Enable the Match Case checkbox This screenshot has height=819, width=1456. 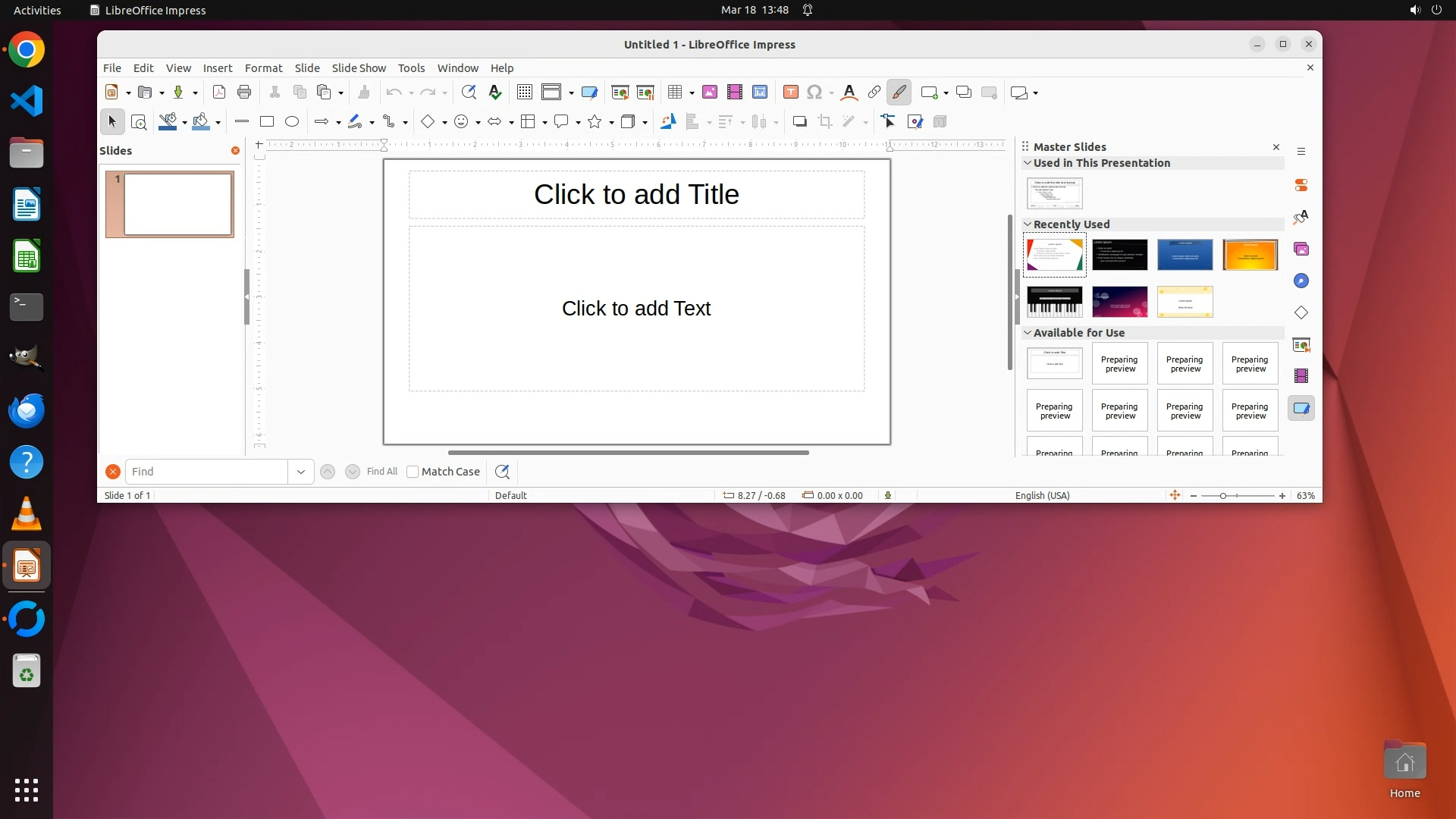pyautogui.click(x=413, y=472)
